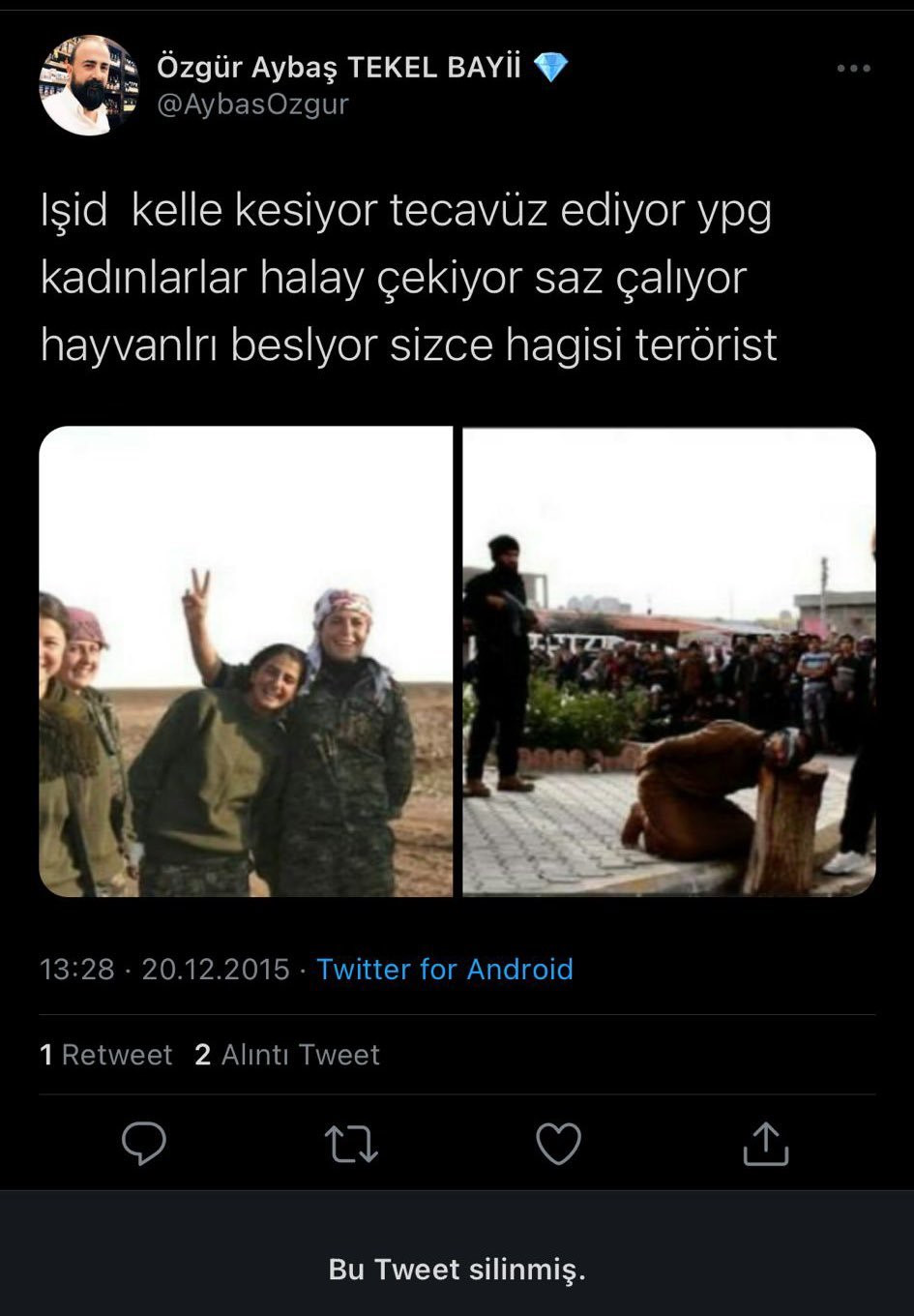Image resolution: width=914 pixels, height=1316 pixels.
Task: Tap the tweet line ending in terörist
Action: point(409,344)
